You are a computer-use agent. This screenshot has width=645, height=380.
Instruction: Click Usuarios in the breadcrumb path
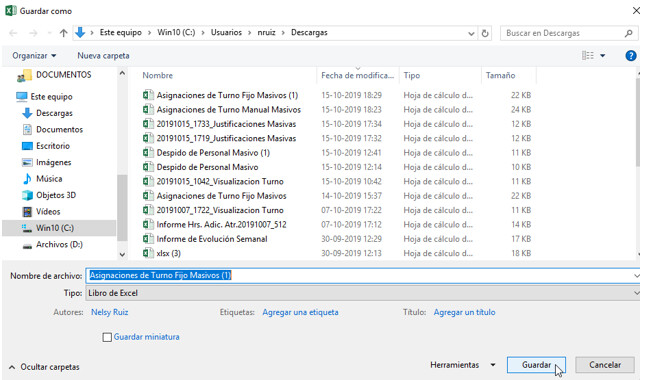click(x=226, y=32)
